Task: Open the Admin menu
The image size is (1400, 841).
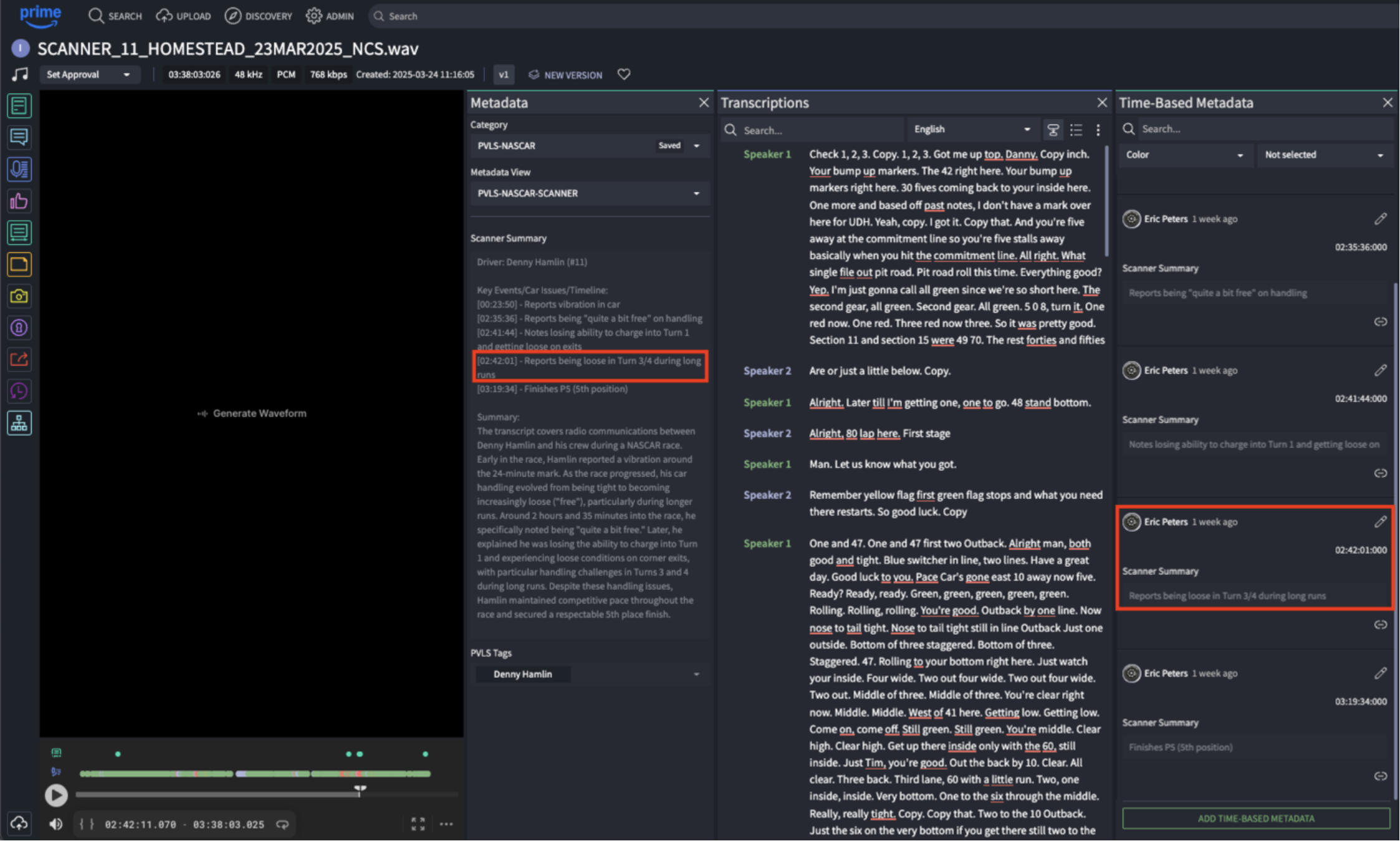Action: pyautogui.click(x=330, y=16)
